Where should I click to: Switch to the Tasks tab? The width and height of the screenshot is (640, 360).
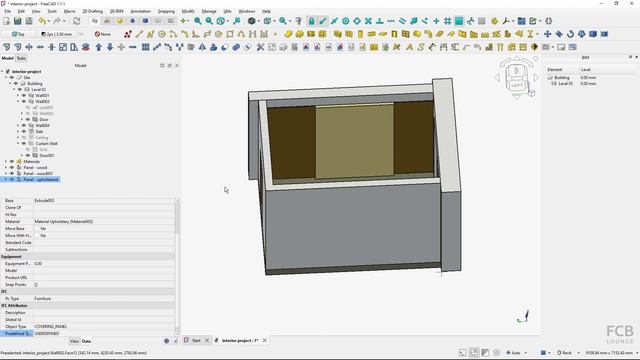click(x=21, y=58)
